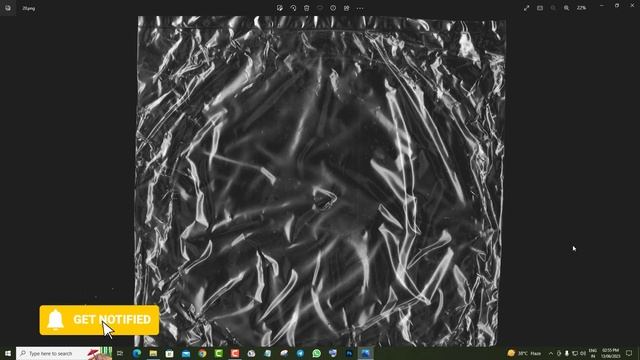
Task: Enter full screen view with the arrows icon
Action: tap(527, 8)
